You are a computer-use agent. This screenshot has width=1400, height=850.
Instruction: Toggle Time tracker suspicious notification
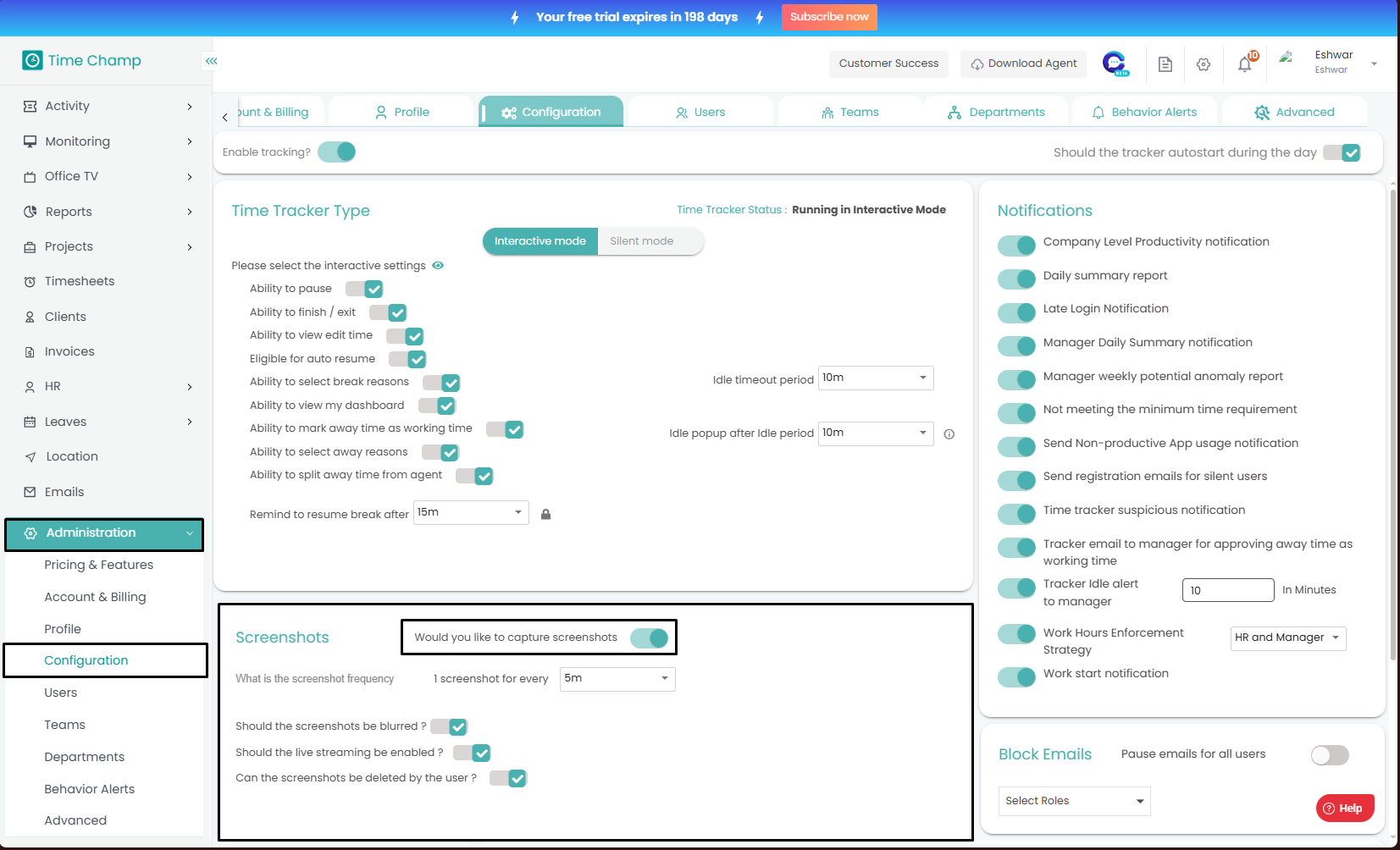coord(1016,514)
